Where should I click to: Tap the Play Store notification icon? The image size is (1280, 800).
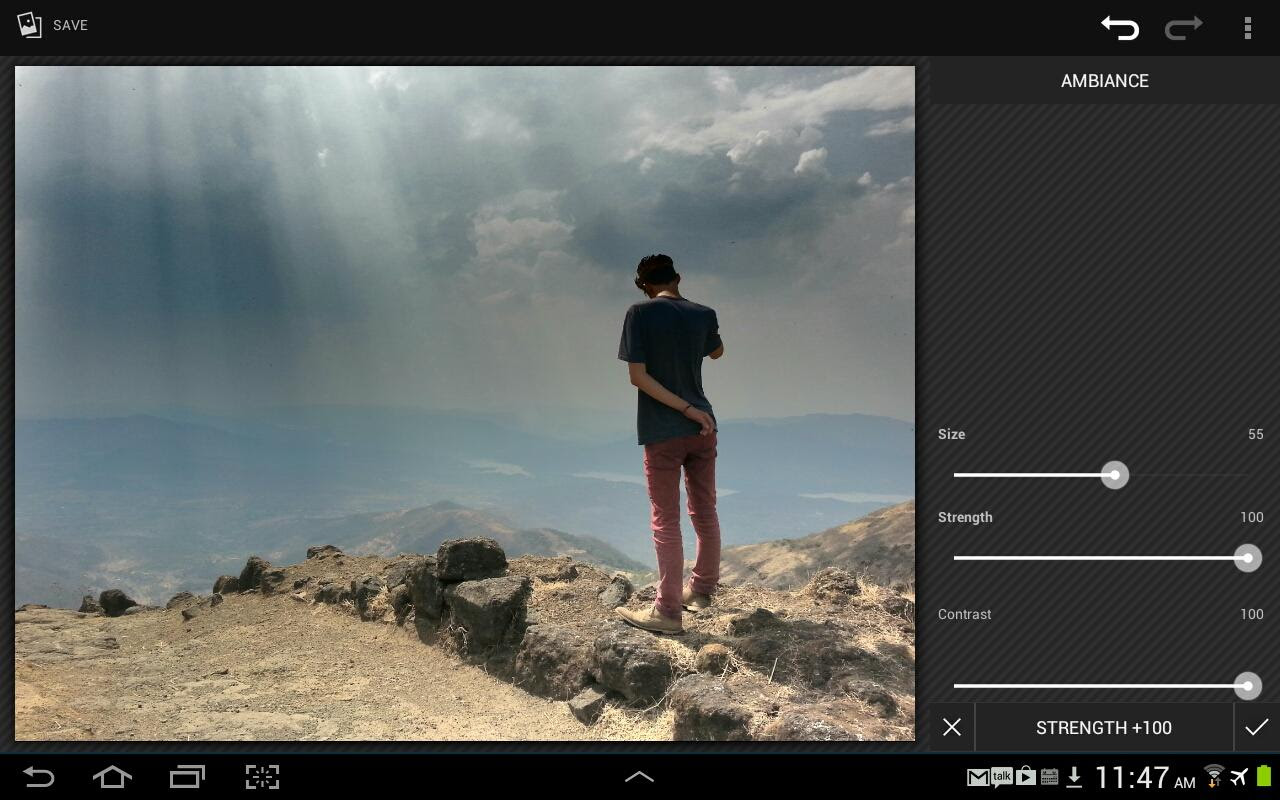point(1026,777)
